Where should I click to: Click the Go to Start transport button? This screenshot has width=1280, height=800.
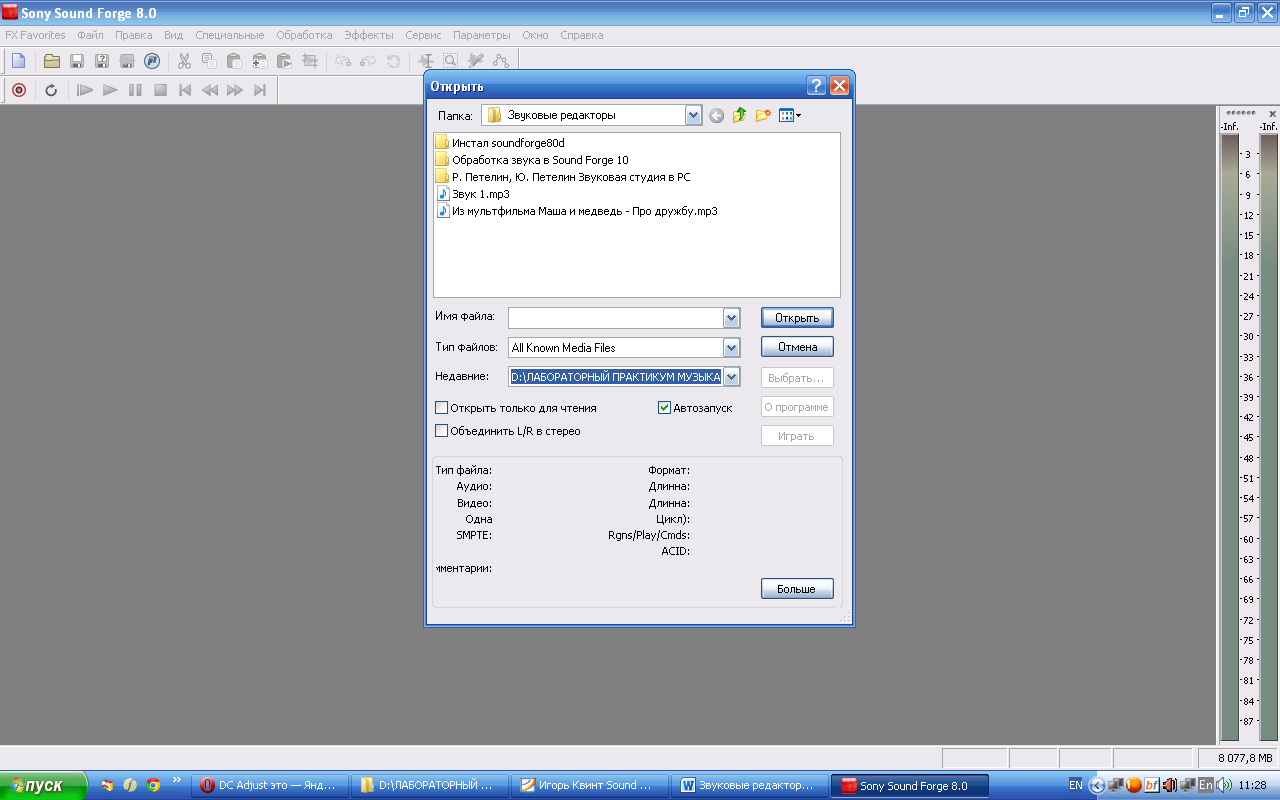pyautogui.click(x=185, y=90)
